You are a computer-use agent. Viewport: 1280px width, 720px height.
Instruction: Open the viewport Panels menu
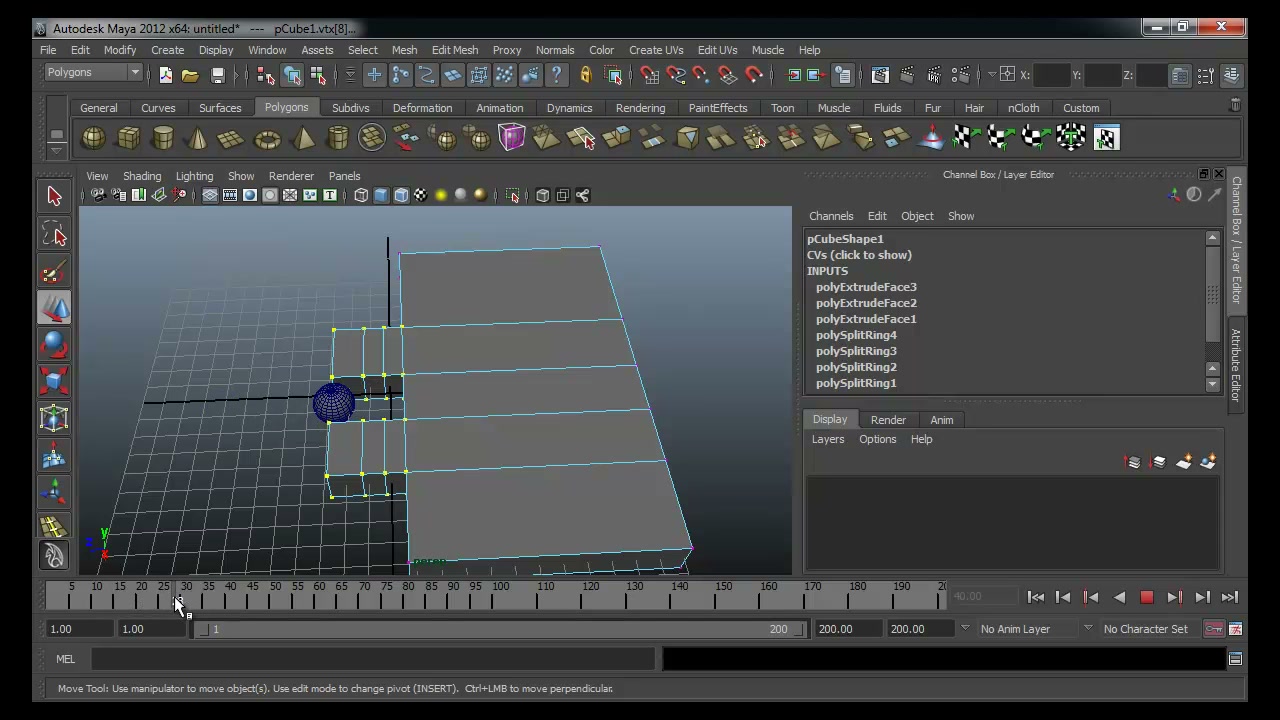tap(344, 176)
